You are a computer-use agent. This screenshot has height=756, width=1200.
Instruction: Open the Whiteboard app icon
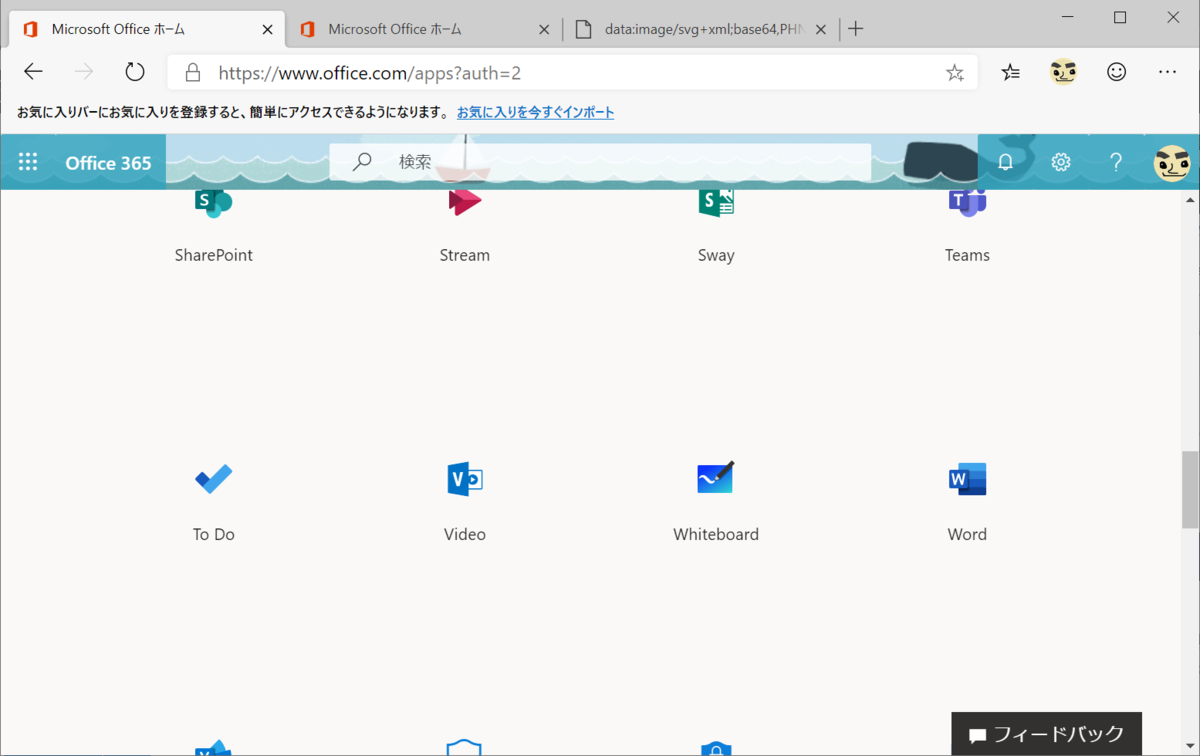716,478
